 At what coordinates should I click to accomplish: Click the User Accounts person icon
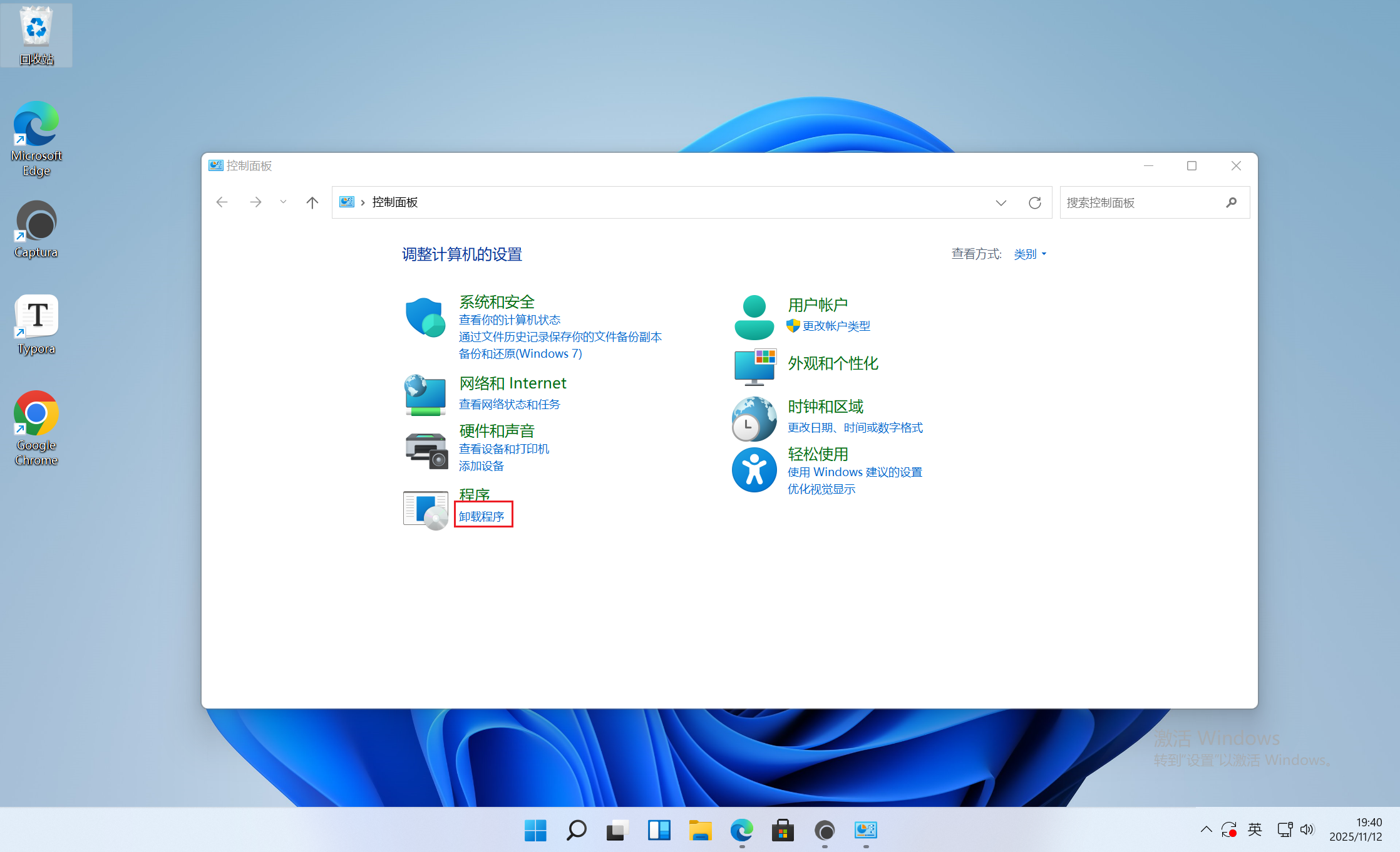[754, 318]
